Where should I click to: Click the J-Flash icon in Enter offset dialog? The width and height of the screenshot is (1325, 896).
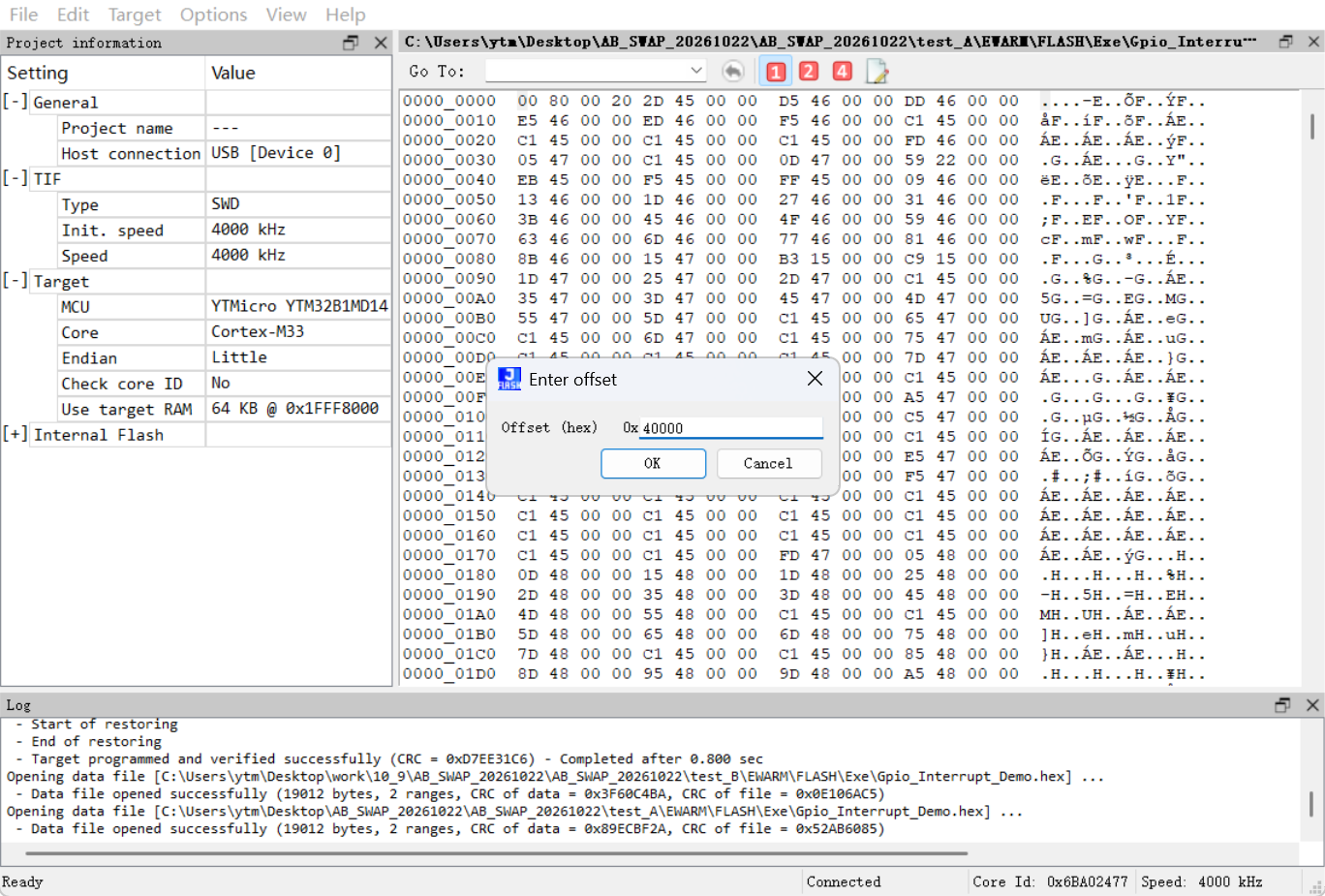509,379
